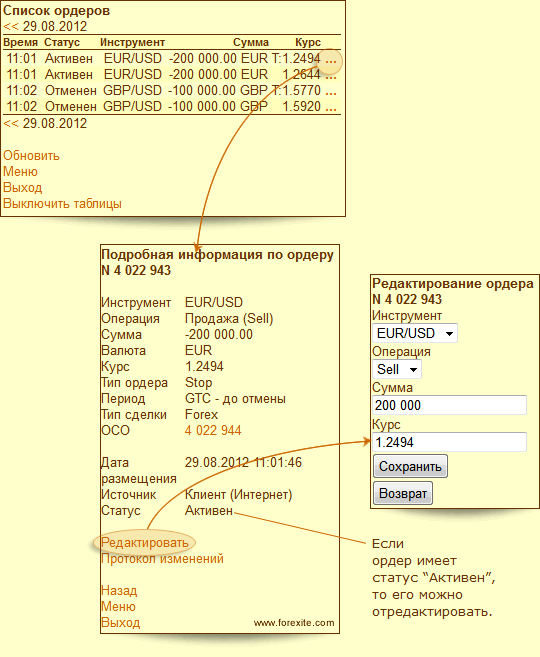Click Редактировать to edit the order
The height and width of the screenshot is (657, 540).
tap(145, 543)
